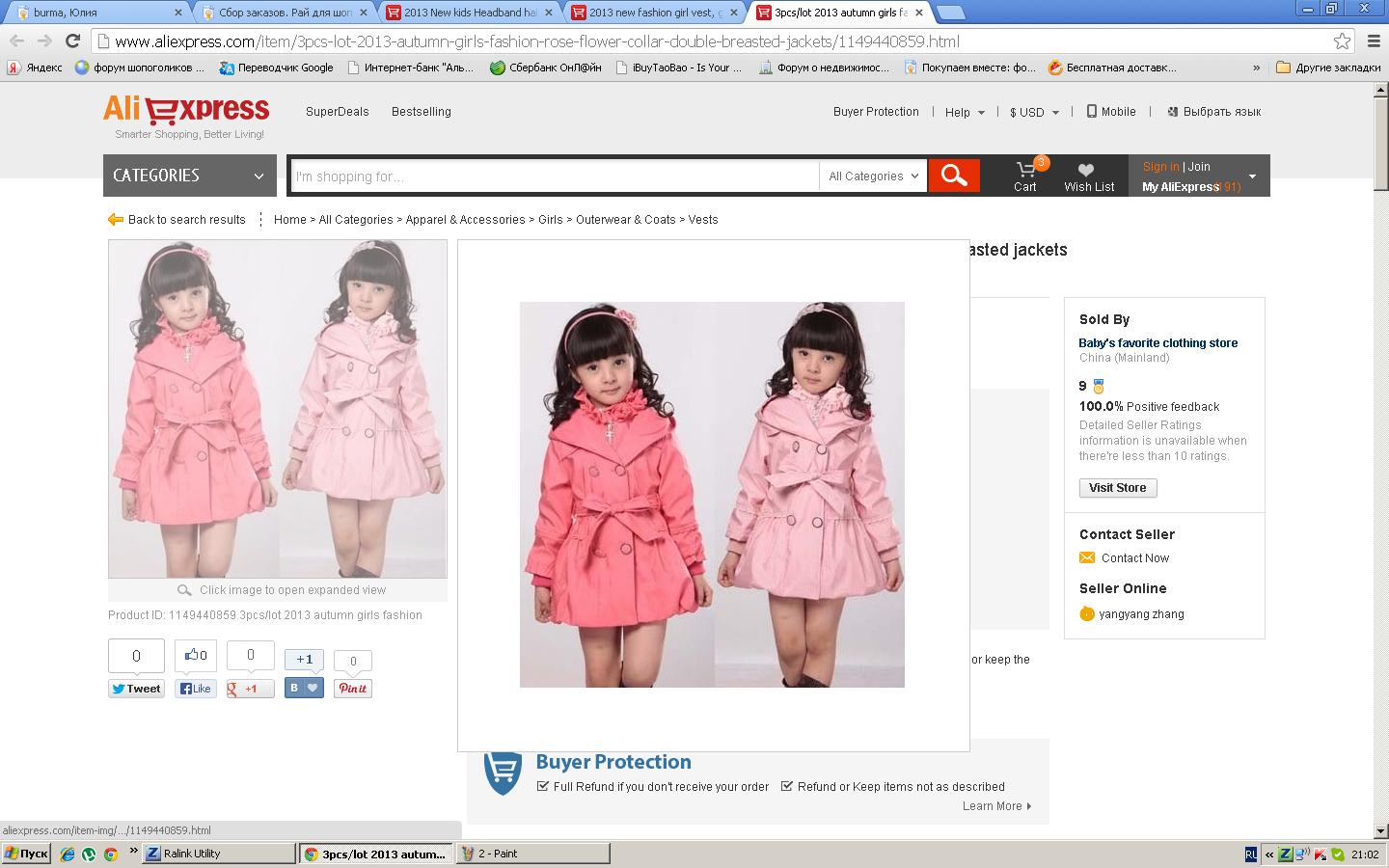Click the seller medal rating icon
The height and width of the screenshot is (868, 1389).
click(1098, 387)
